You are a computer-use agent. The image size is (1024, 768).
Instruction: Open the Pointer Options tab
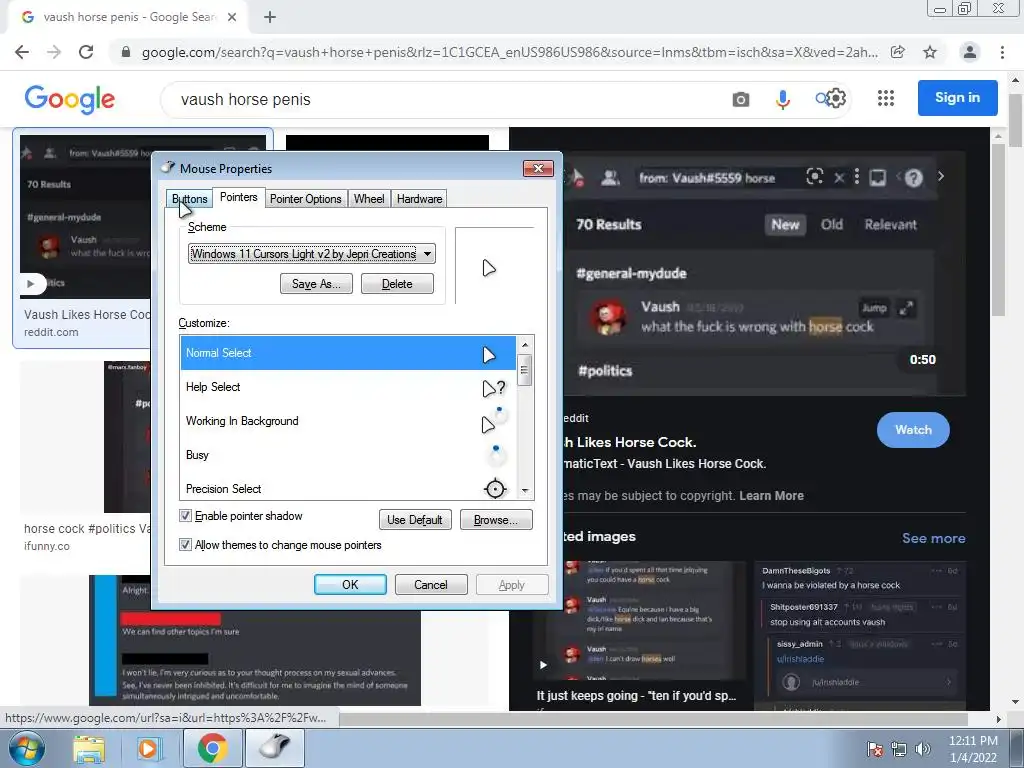tap(306, 199)
